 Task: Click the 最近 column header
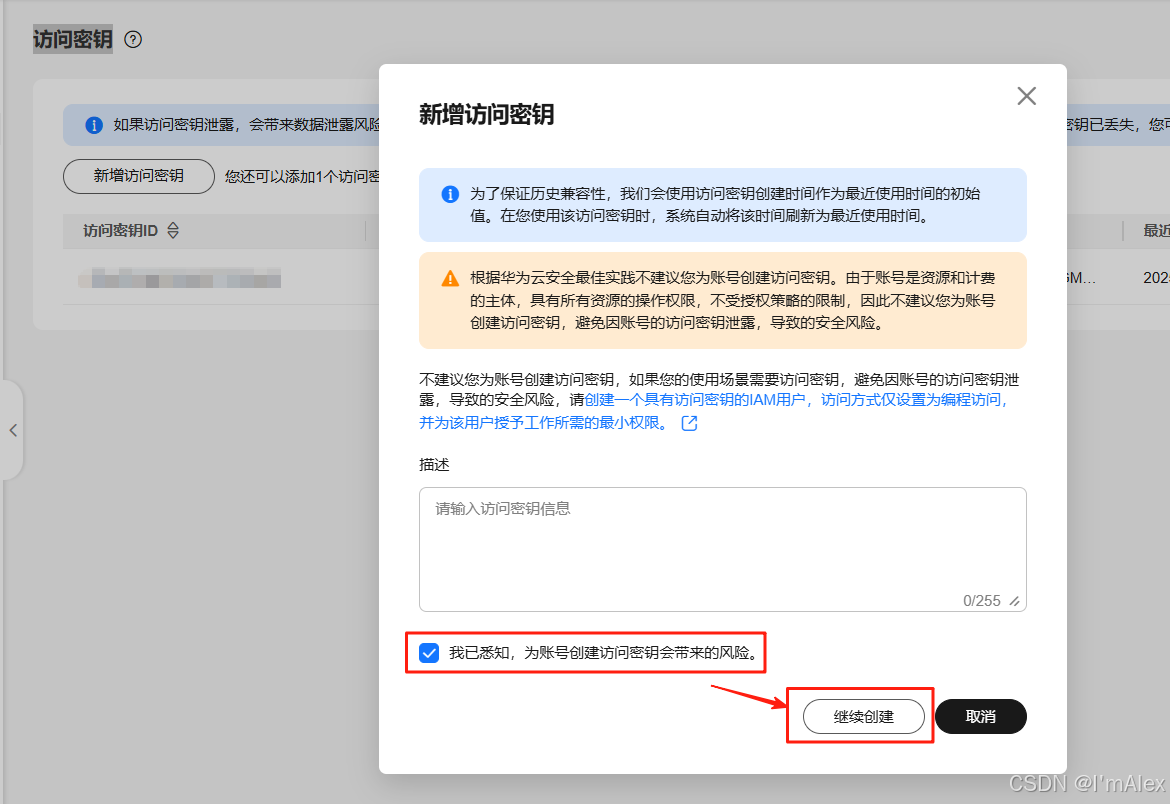[x=1155, y=231]
